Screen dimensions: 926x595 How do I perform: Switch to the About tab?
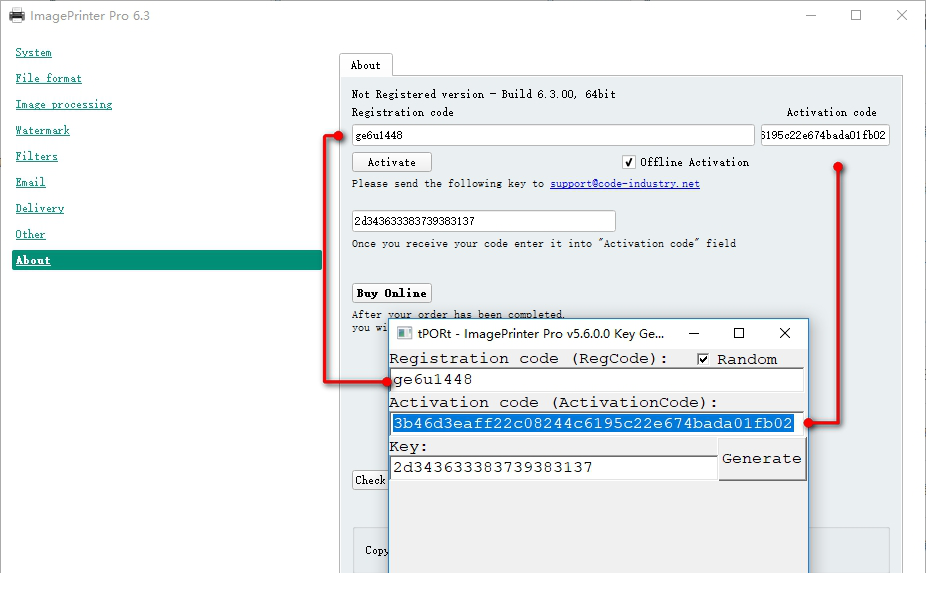pos(366,65)
